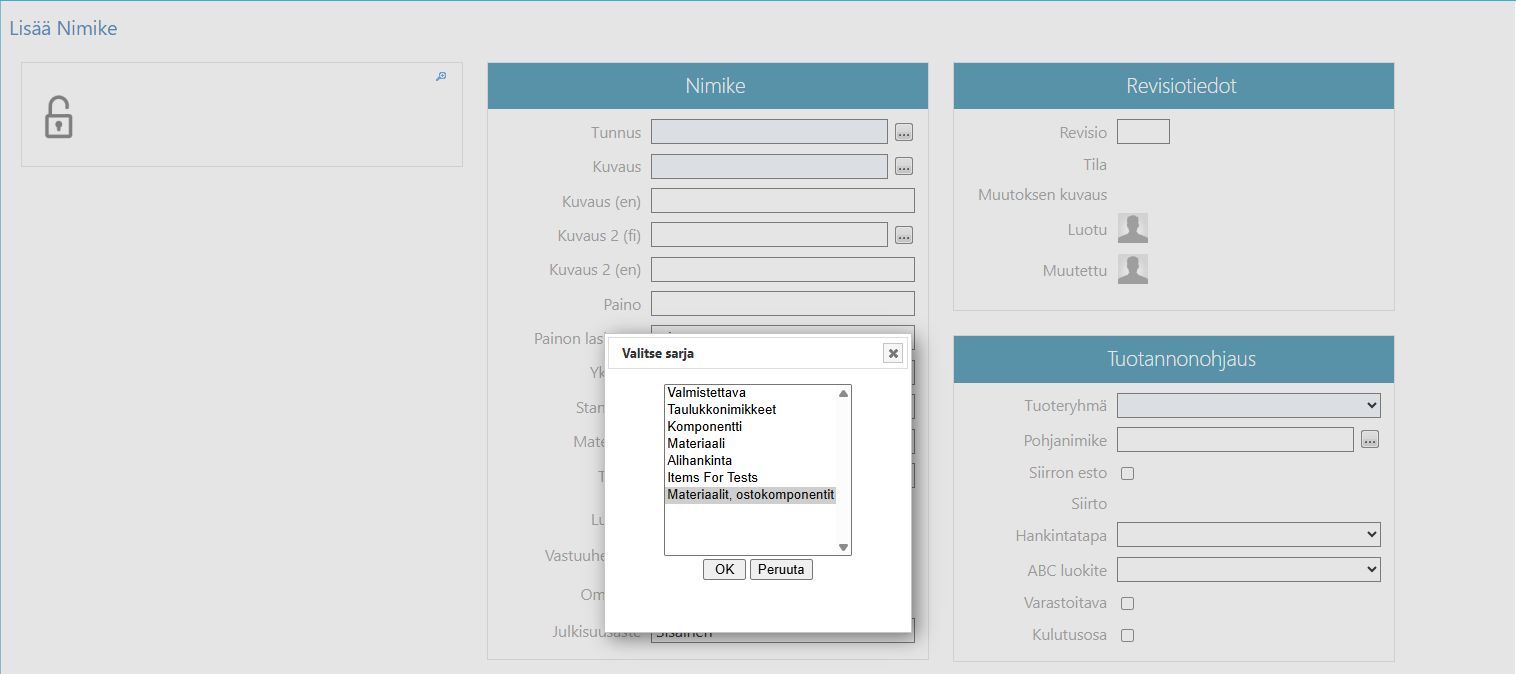Viewport: 1516px width, 674px height.
Task: Click the magnifier icon in preview panel
Action: 441,77
